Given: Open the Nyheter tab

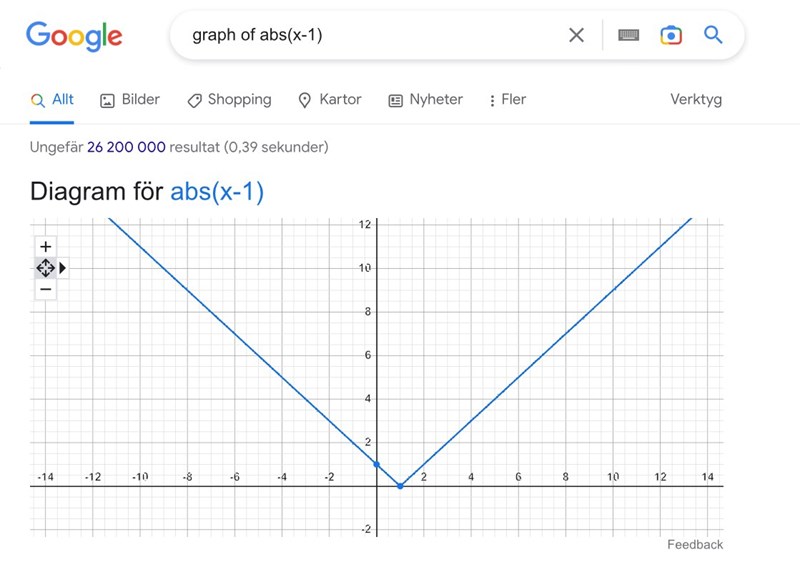Looking at the screenshot, I should point(426,100).
